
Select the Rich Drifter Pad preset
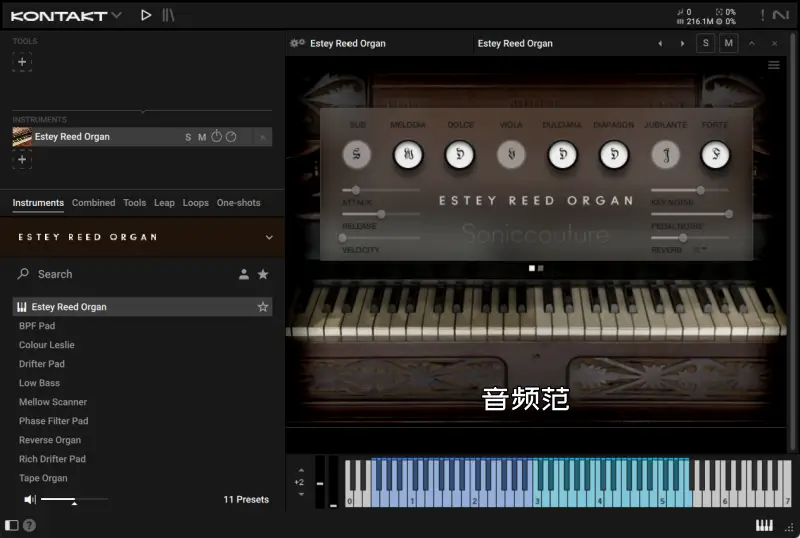coord(52,459)
